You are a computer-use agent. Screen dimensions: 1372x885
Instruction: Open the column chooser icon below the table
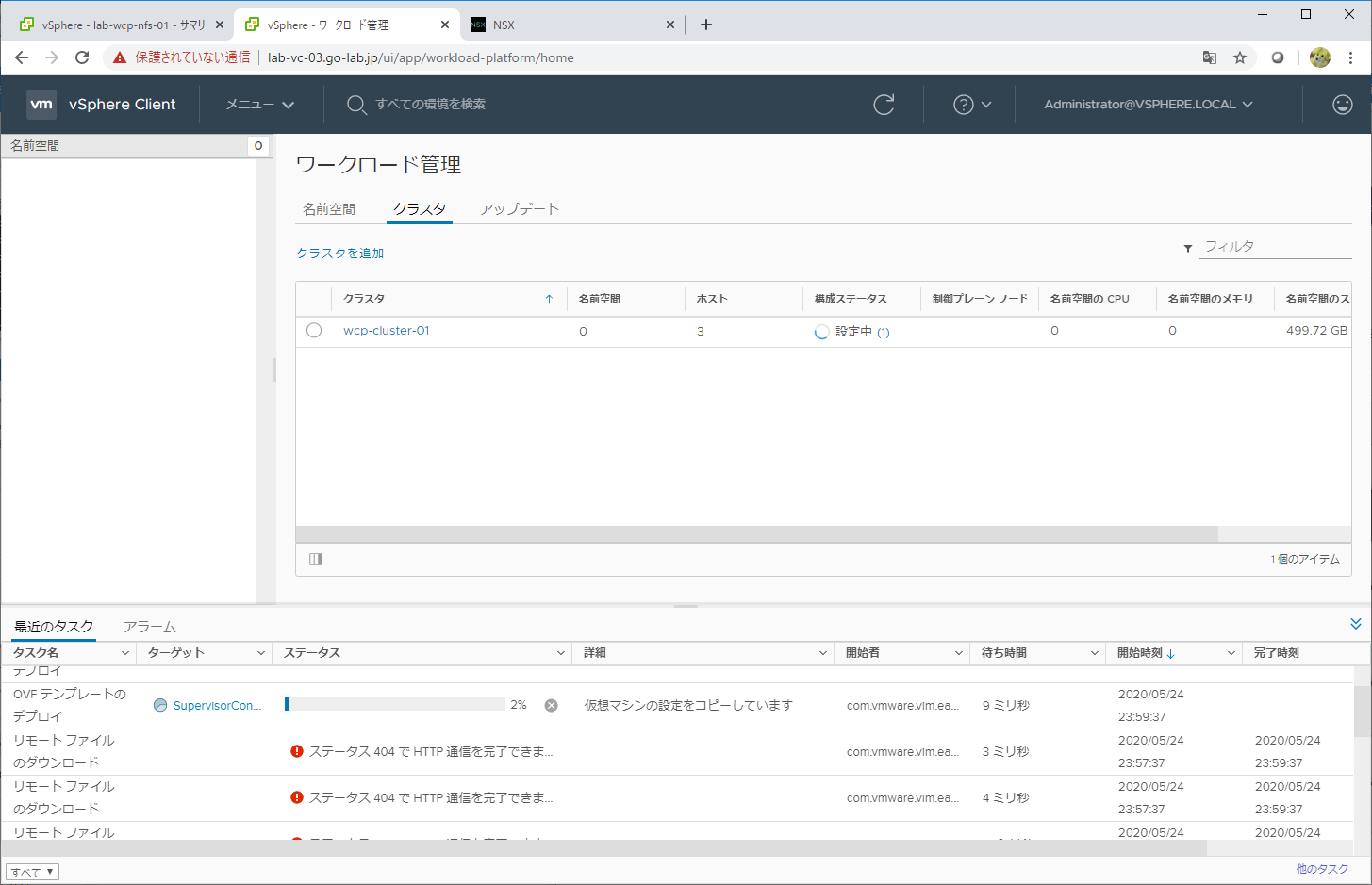[316, 559]
